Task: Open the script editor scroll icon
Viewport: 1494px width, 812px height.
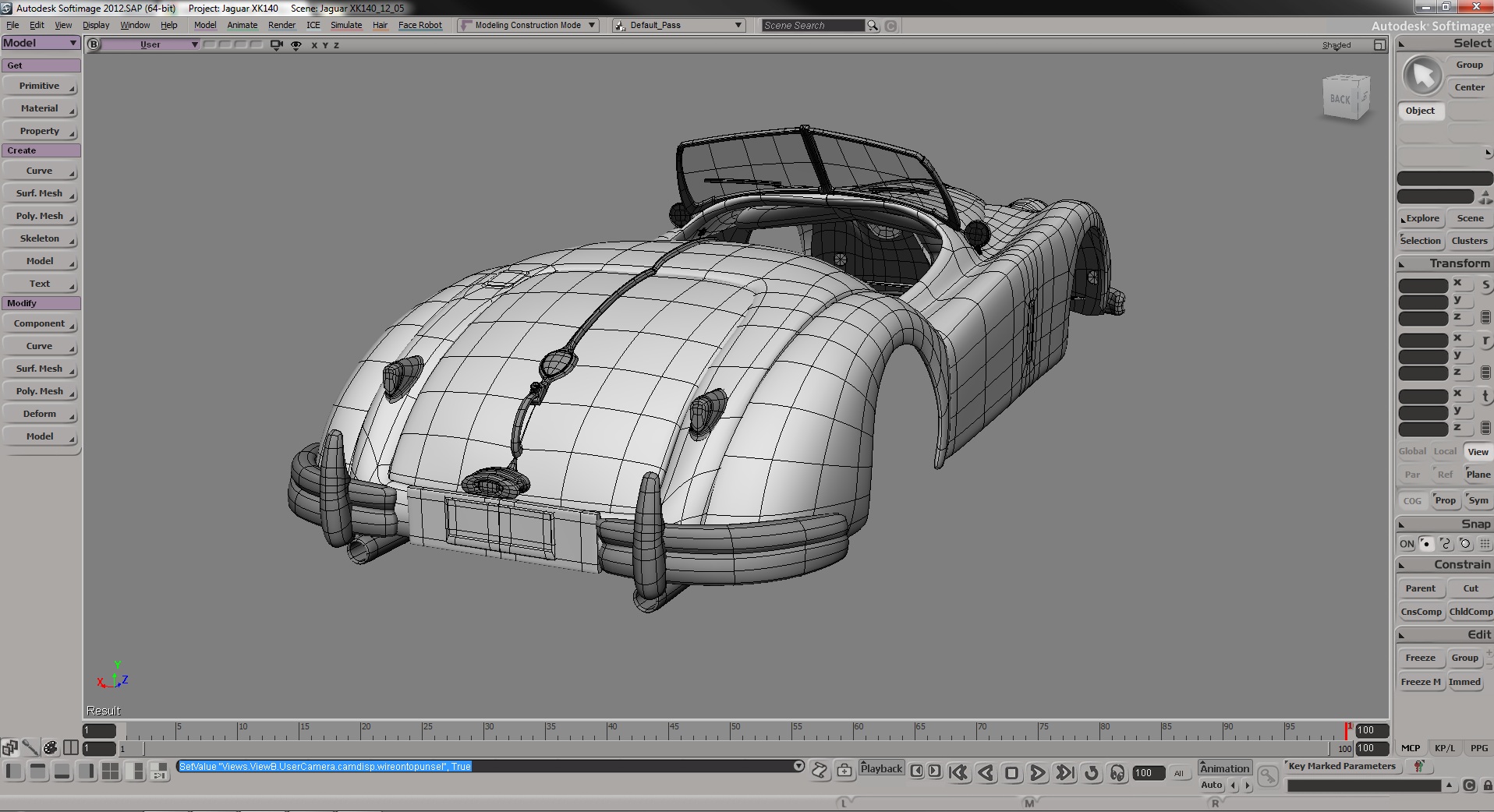Action: (820, 771)
